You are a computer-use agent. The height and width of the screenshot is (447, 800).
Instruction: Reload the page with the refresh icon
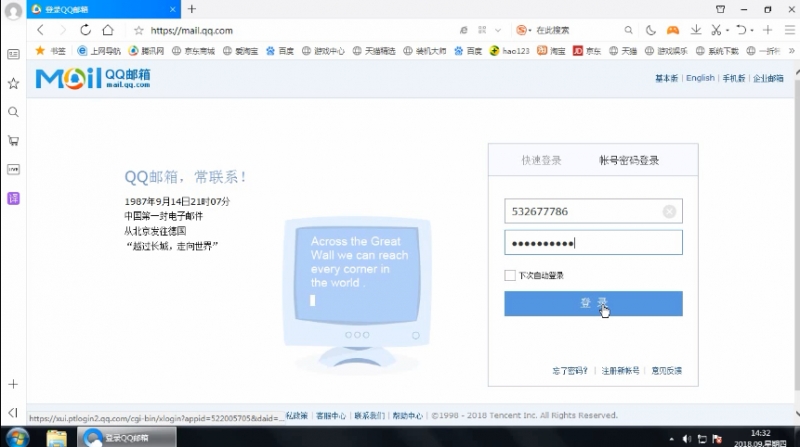85,30
